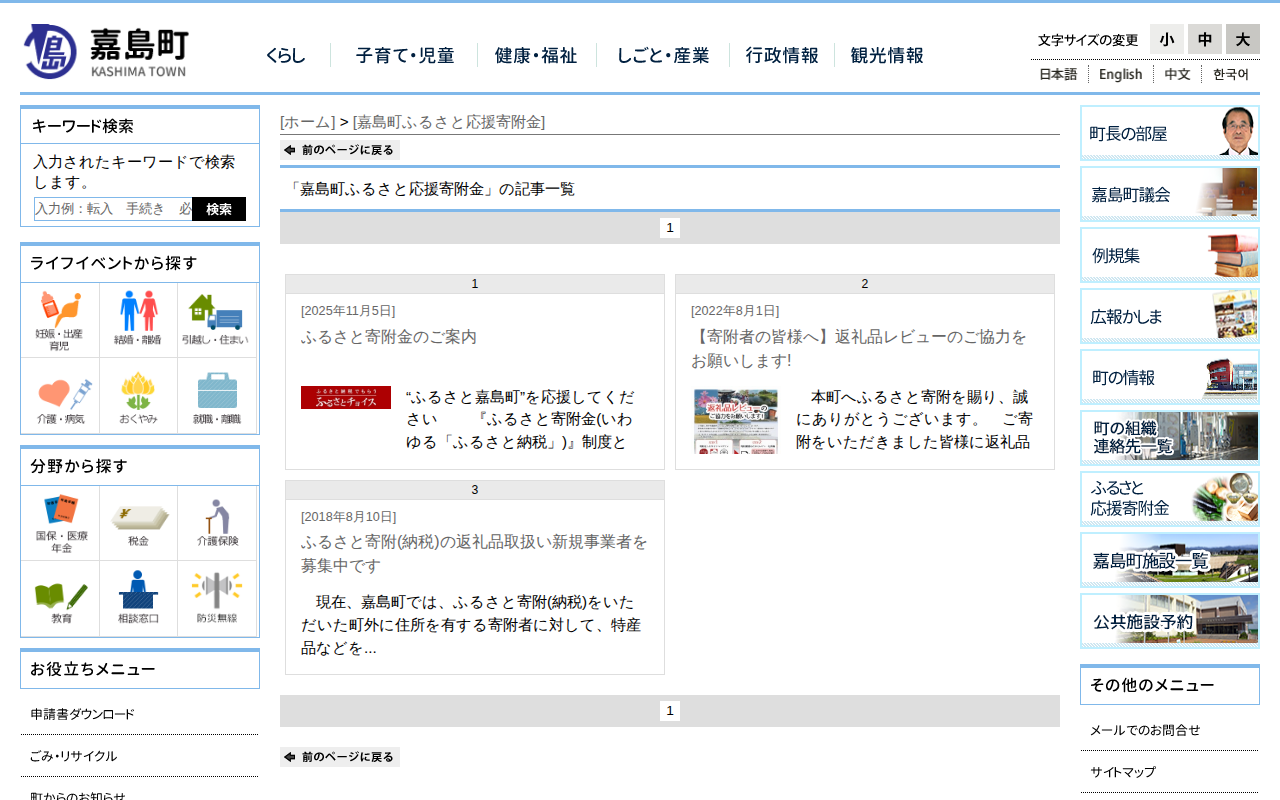Image resolution: width=1280 pixels, height=800 pixels.
Task: Set font size to 小
Action: coord(1166,39)
